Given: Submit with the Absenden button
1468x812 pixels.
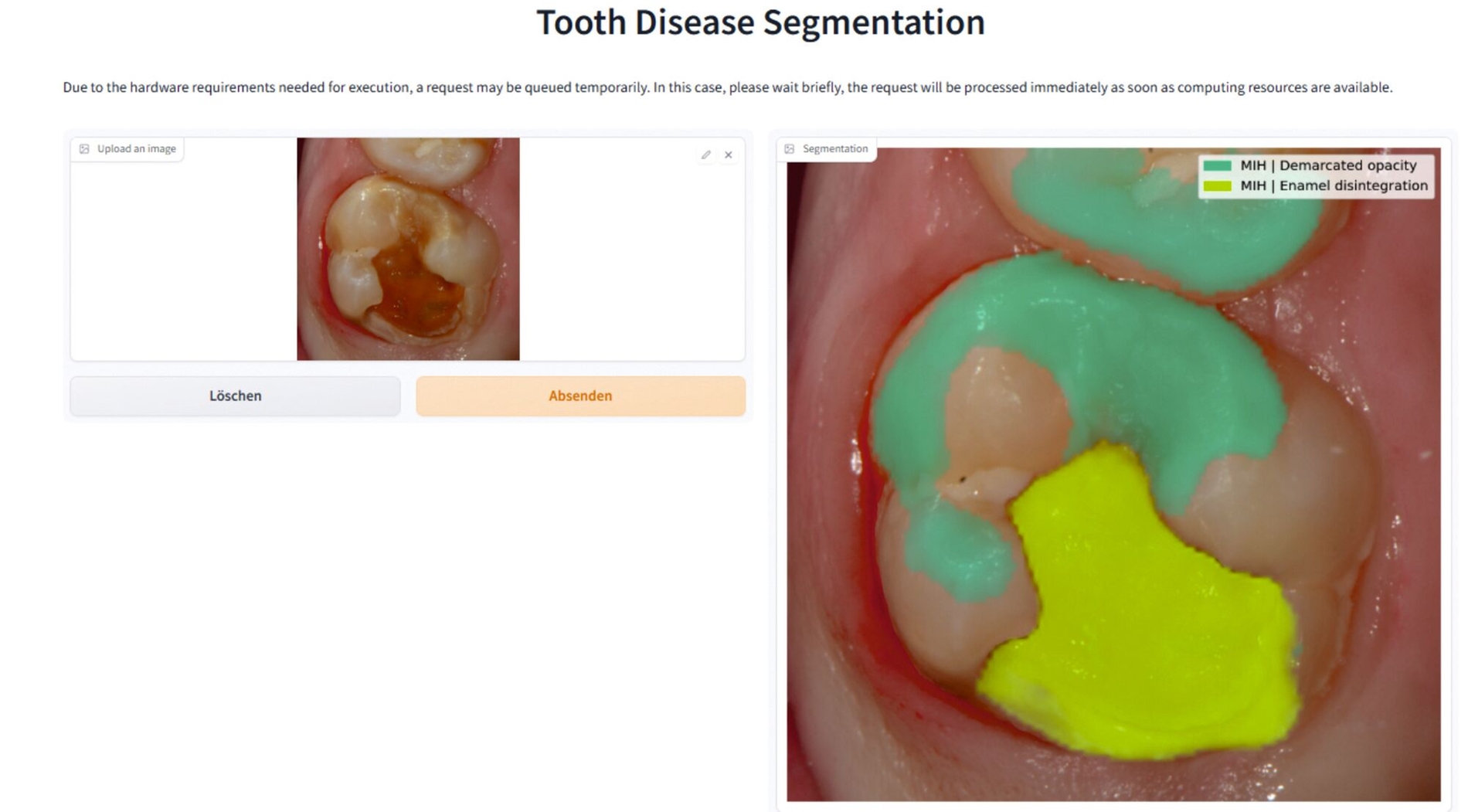Looking at the screenshot, I should [580, 396].
